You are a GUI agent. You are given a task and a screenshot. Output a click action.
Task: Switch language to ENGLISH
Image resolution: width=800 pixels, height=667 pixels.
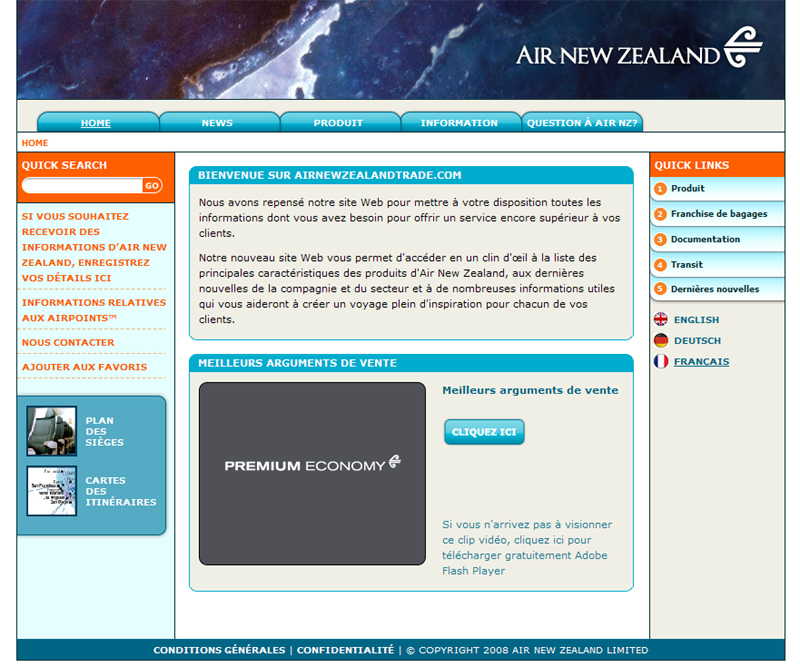(x=696, y=320)
